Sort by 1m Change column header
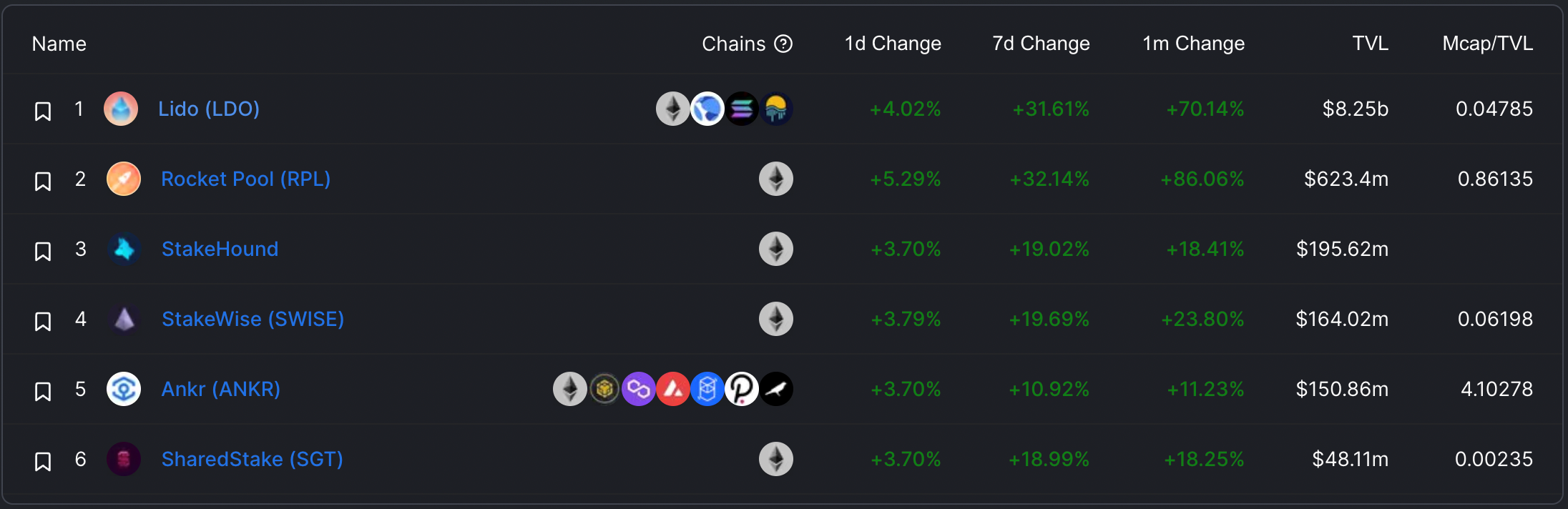 tap(1193, 44)
